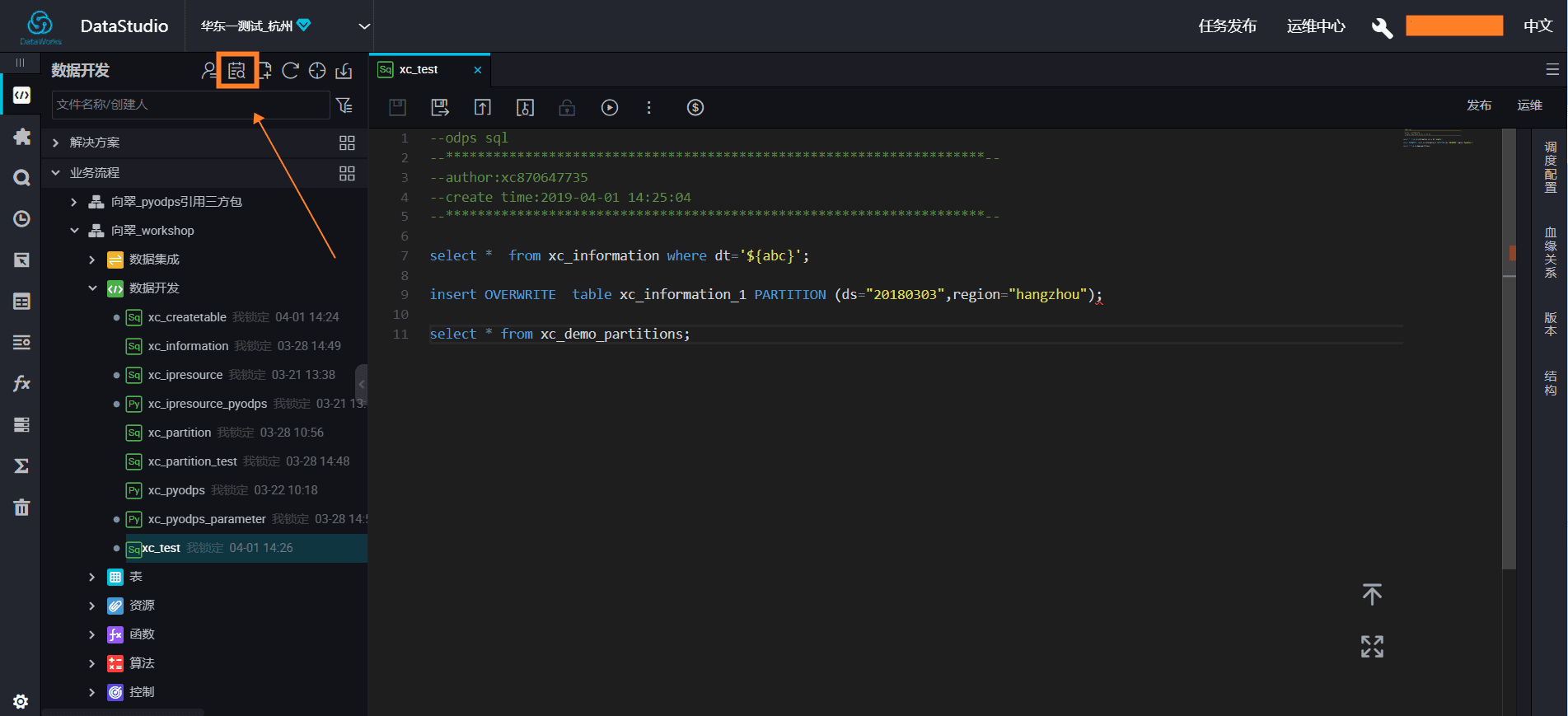Open the cost estimate dollar icon
Image resolution: width=1568 pixels, height=716 pixels.
click(695, 107)
